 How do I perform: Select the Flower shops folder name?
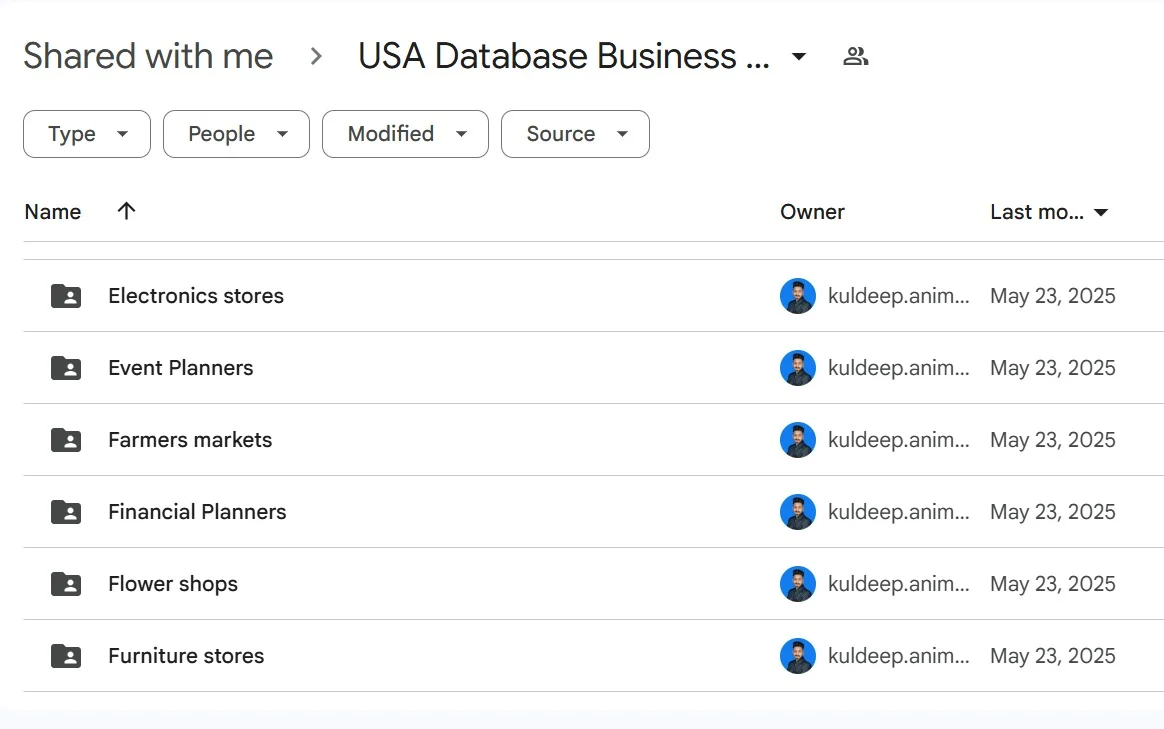point(173,584)
